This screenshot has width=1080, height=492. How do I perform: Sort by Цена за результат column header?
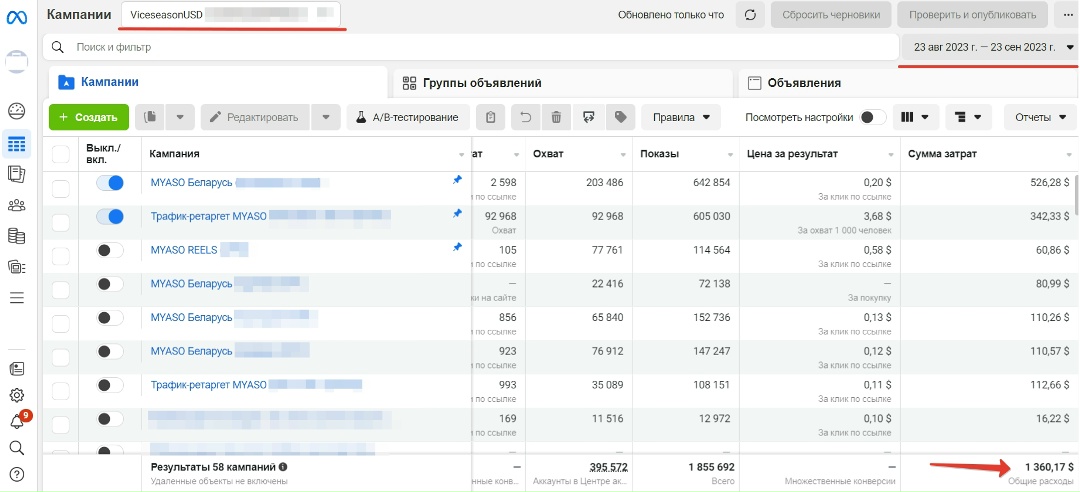[x=792, y=154]
